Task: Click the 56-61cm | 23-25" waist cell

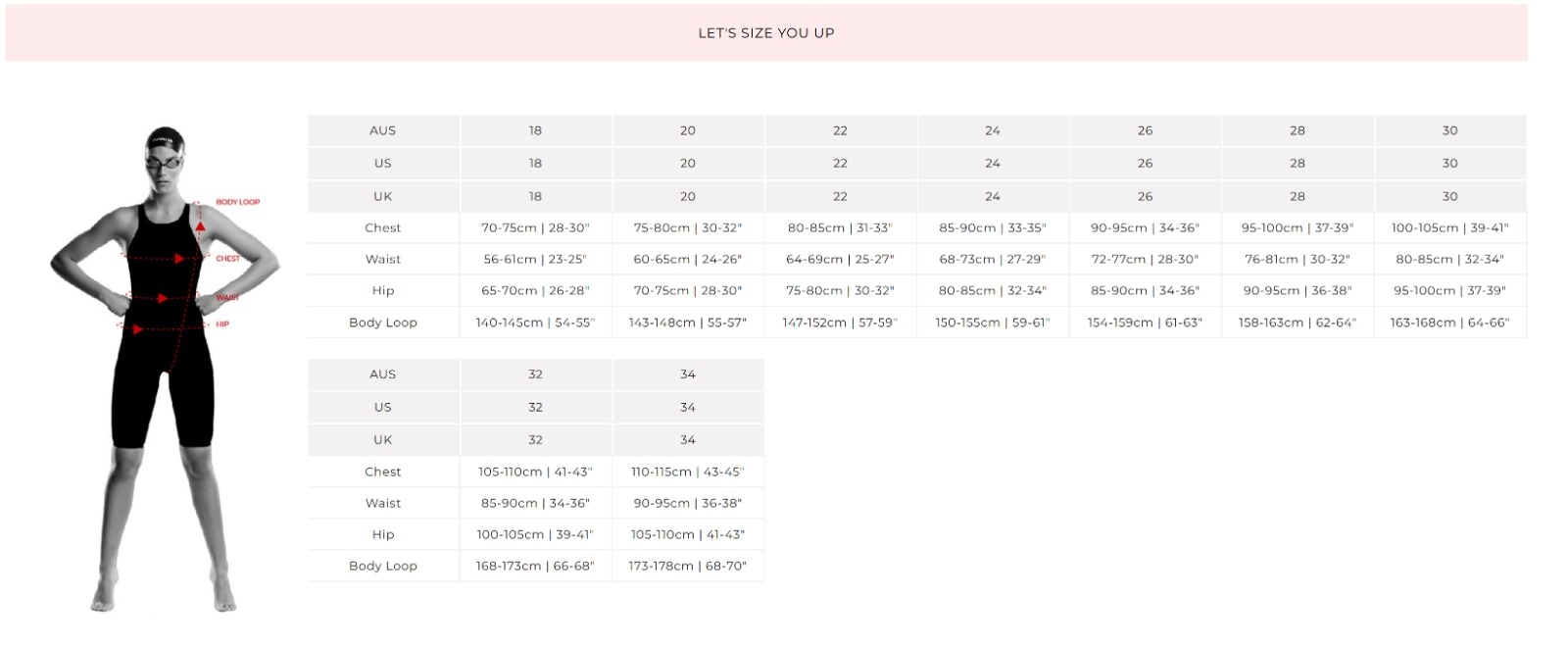Action: point(535,260)
